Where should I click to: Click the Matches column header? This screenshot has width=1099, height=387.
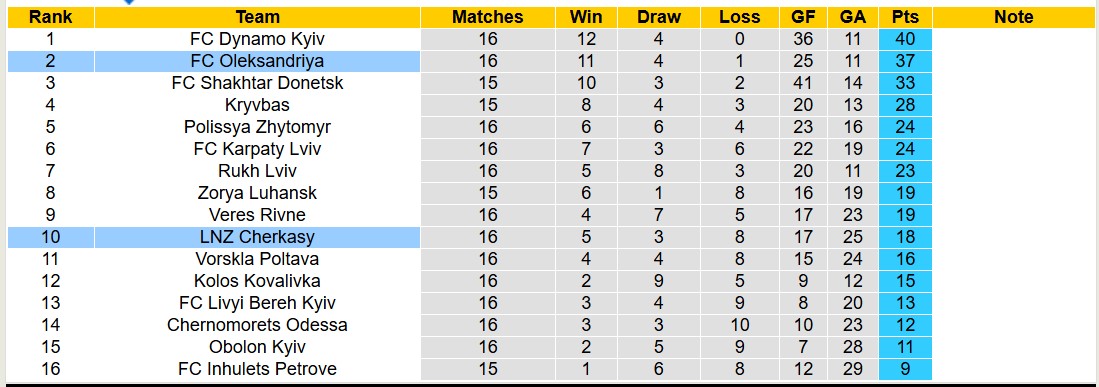488,18
